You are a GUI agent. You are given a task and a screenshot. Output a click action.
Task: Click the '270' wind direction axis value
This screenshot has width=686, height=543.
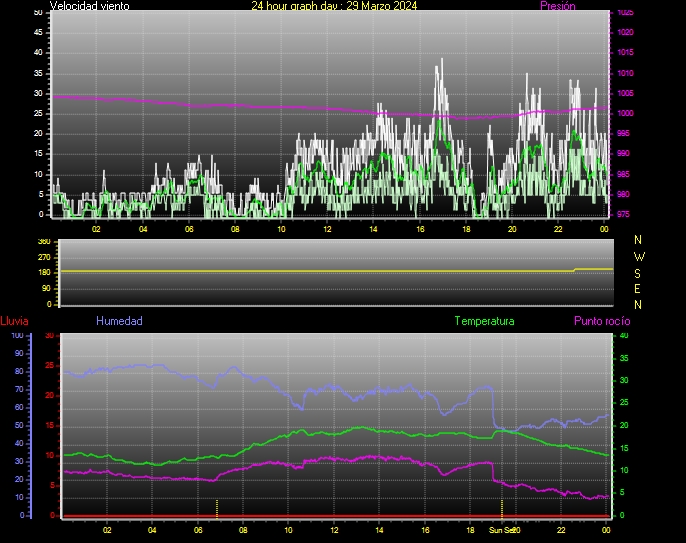pos(44,257)
